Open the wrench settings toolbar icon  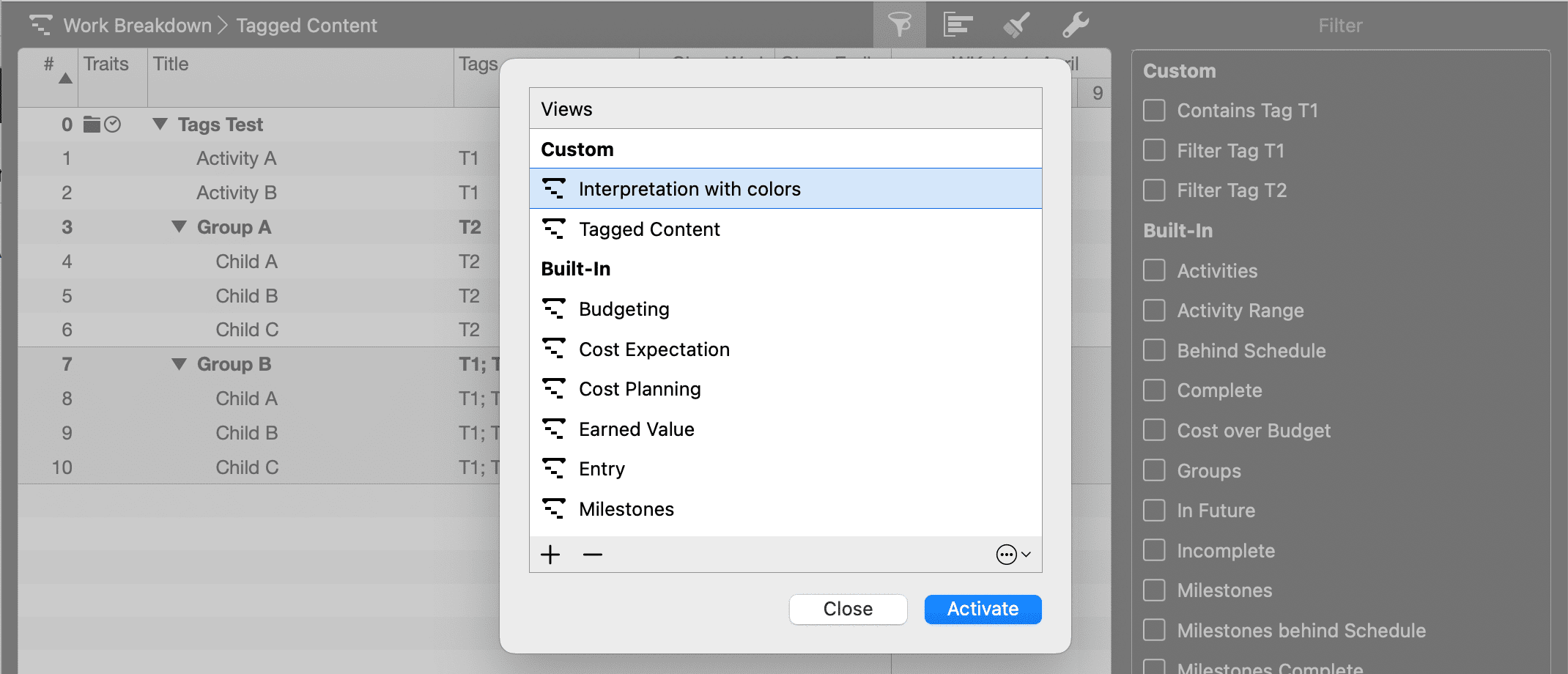click(1075, 25)
